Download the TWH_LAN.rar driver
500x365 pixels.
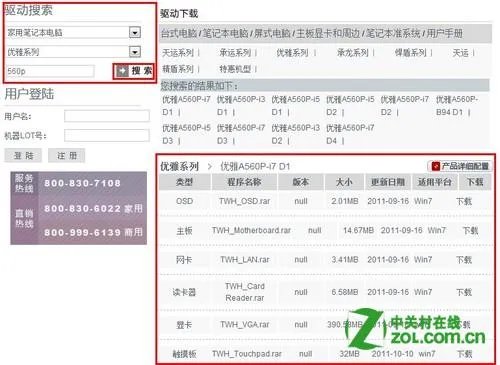(464, 260)
